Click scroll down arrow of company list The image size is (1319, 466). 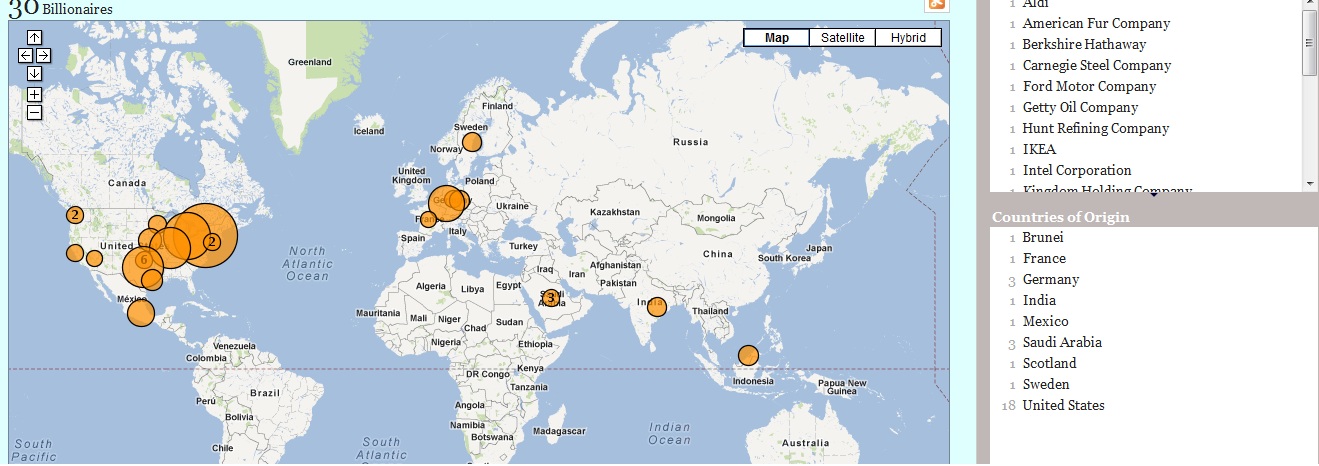(x=1310, y=183)
